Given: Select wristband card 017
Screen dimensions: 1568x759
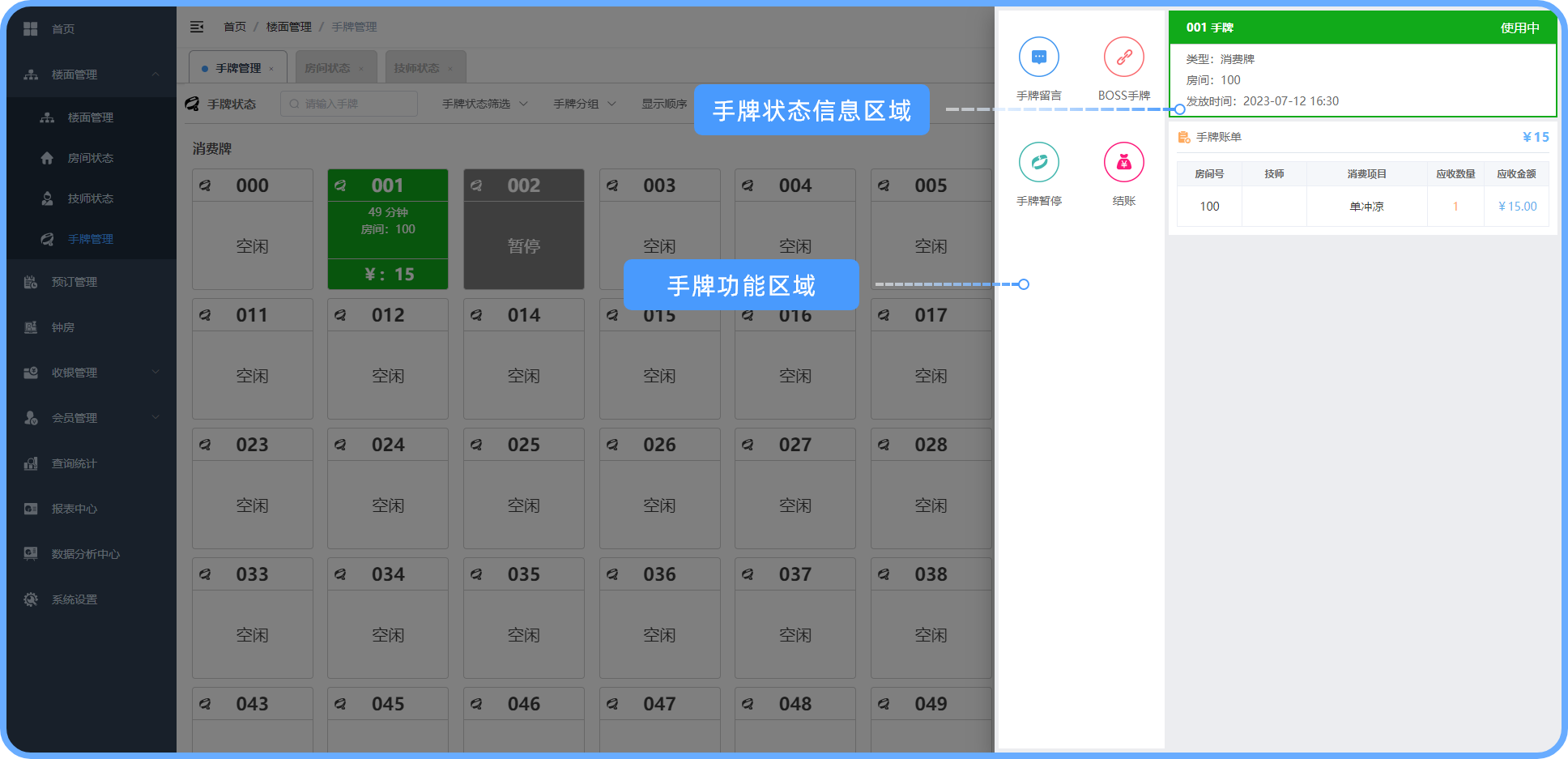Looking at the screenshot, I should pyautogui.click(x=931, y=359).
